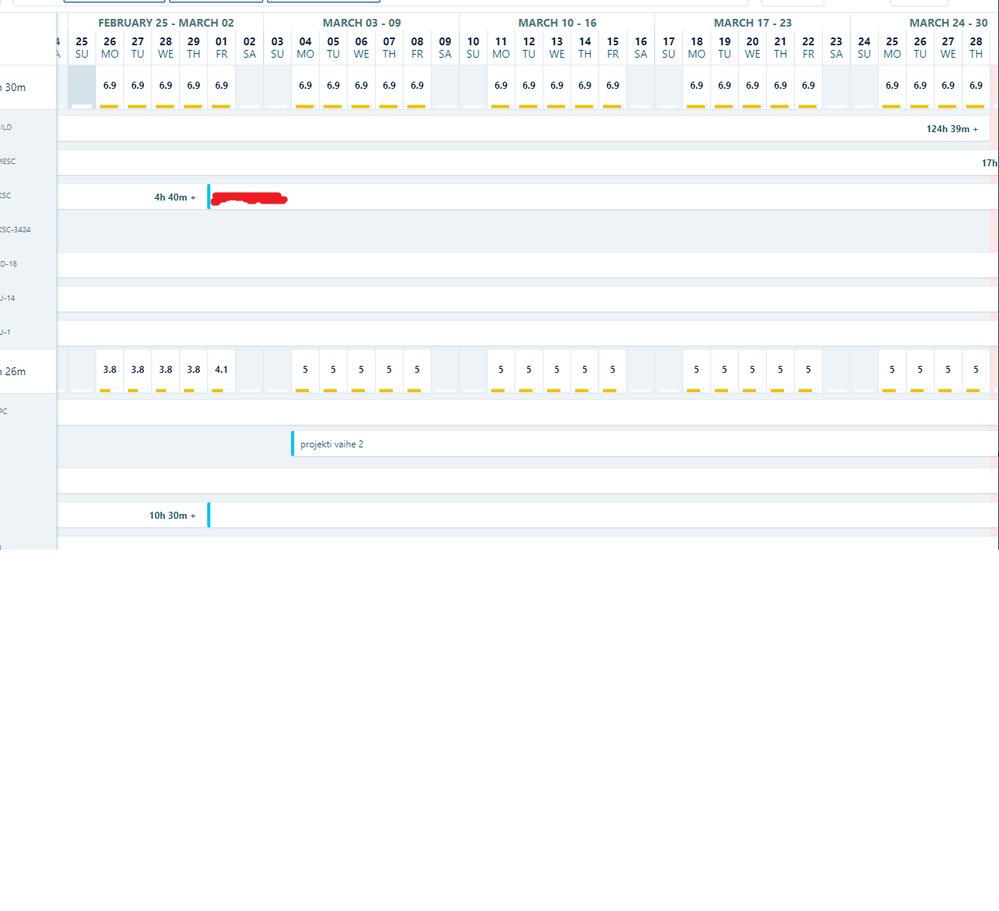Select the U-1 row label
999x911 pixels.
click(x=6, y=332)
